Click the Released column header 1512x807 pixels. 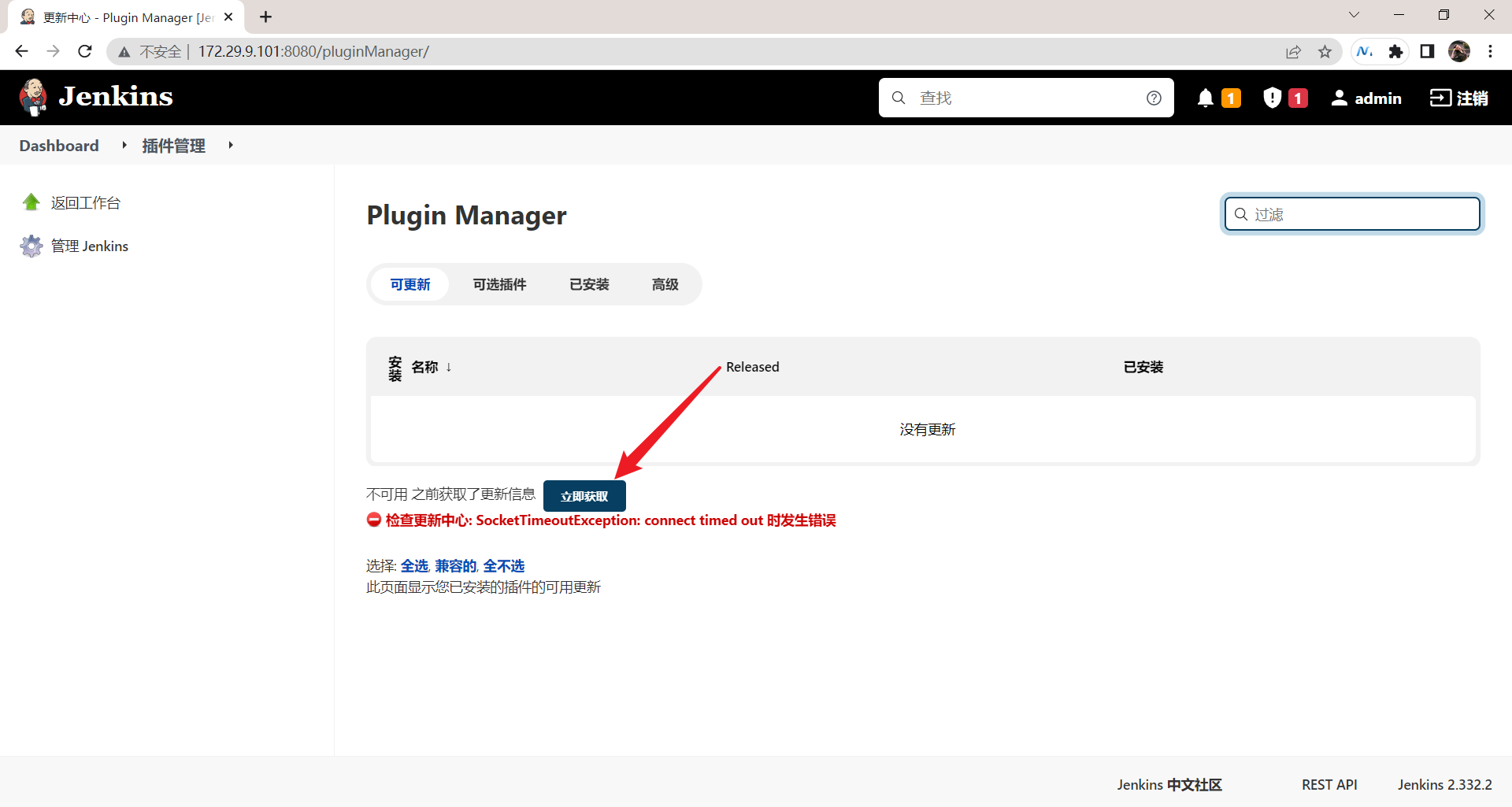click(x=752, y=367)
